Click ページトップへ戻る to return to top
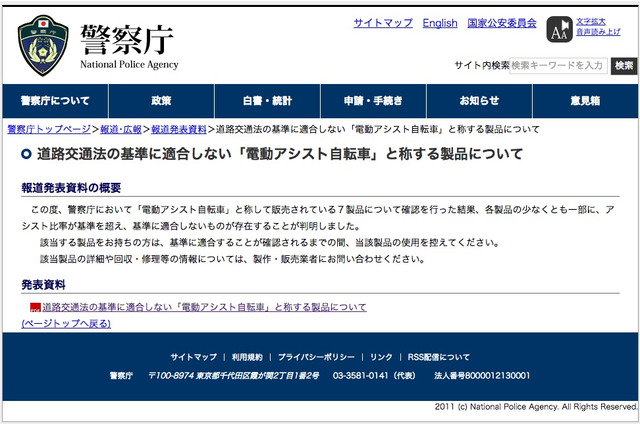The image size is (640, 426). [66, 323]
